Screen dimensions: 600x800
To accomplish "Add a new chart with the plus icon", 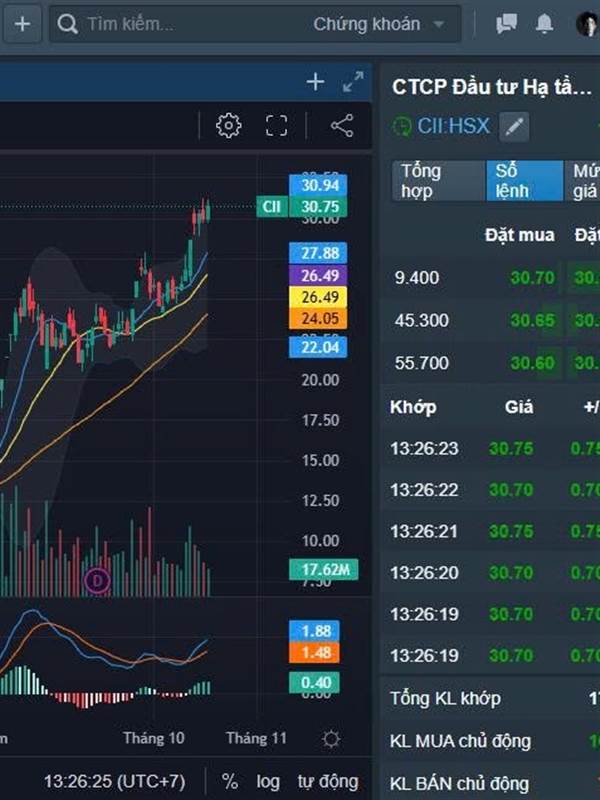I will coord(315,82).
